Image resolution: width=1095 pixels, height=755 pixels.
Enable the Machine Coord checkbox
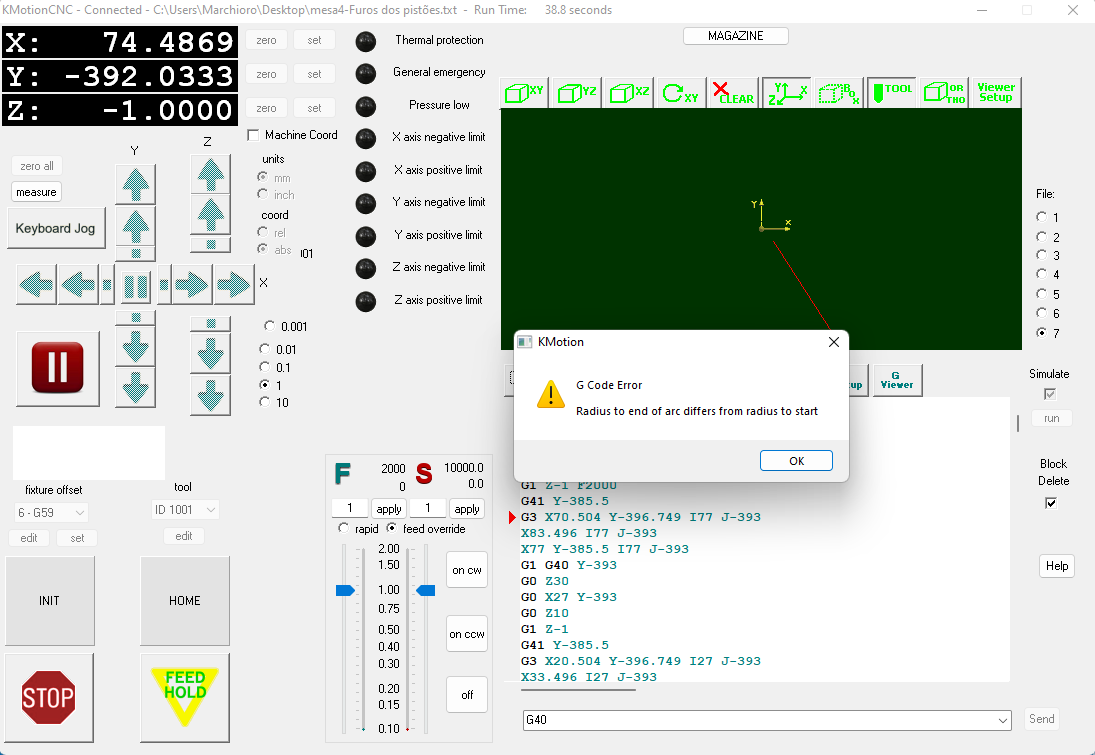[254, 135]
